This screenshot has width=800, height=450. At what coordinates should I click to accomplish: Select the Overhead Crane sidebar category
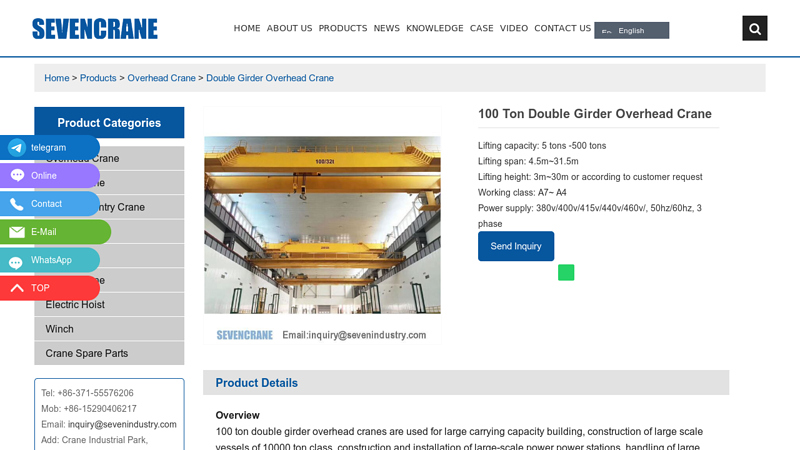[109, 159]
